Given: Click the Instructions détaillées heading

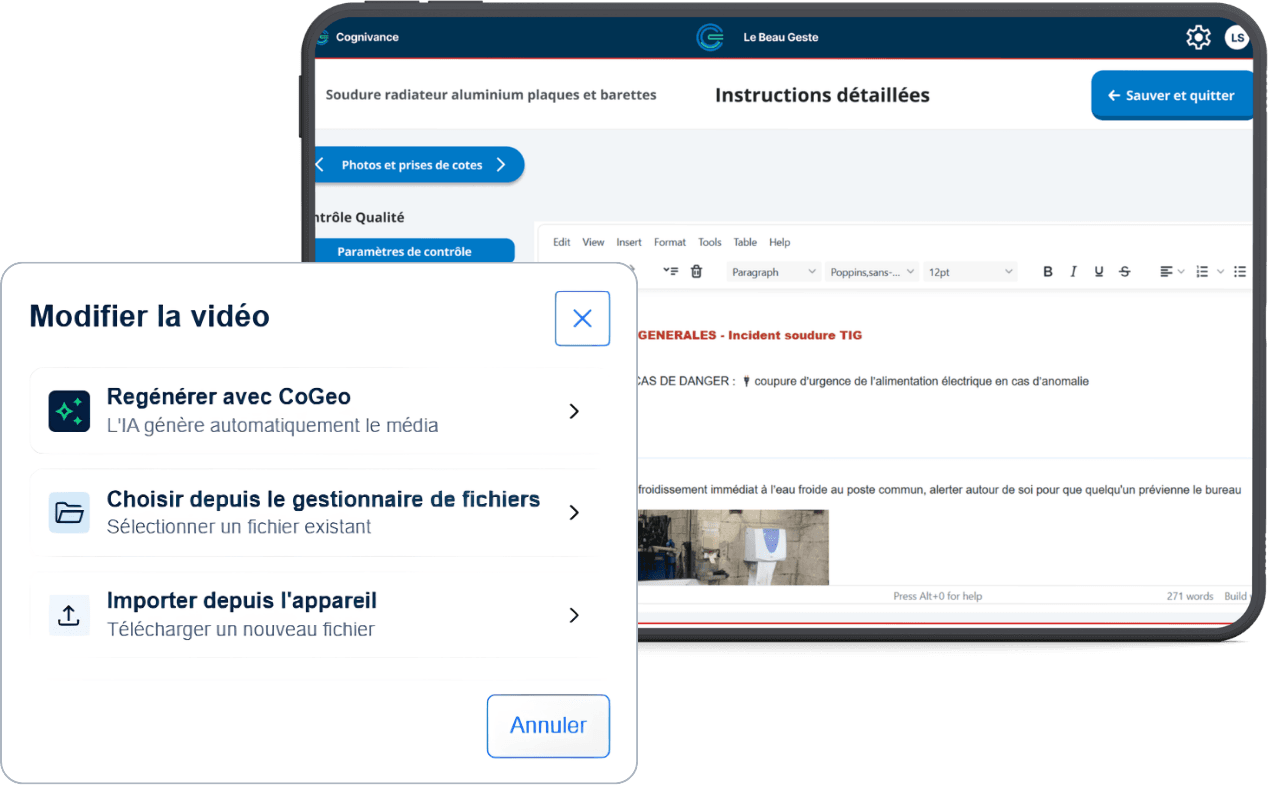Looking at the screenshot, I should pos(822,95).
